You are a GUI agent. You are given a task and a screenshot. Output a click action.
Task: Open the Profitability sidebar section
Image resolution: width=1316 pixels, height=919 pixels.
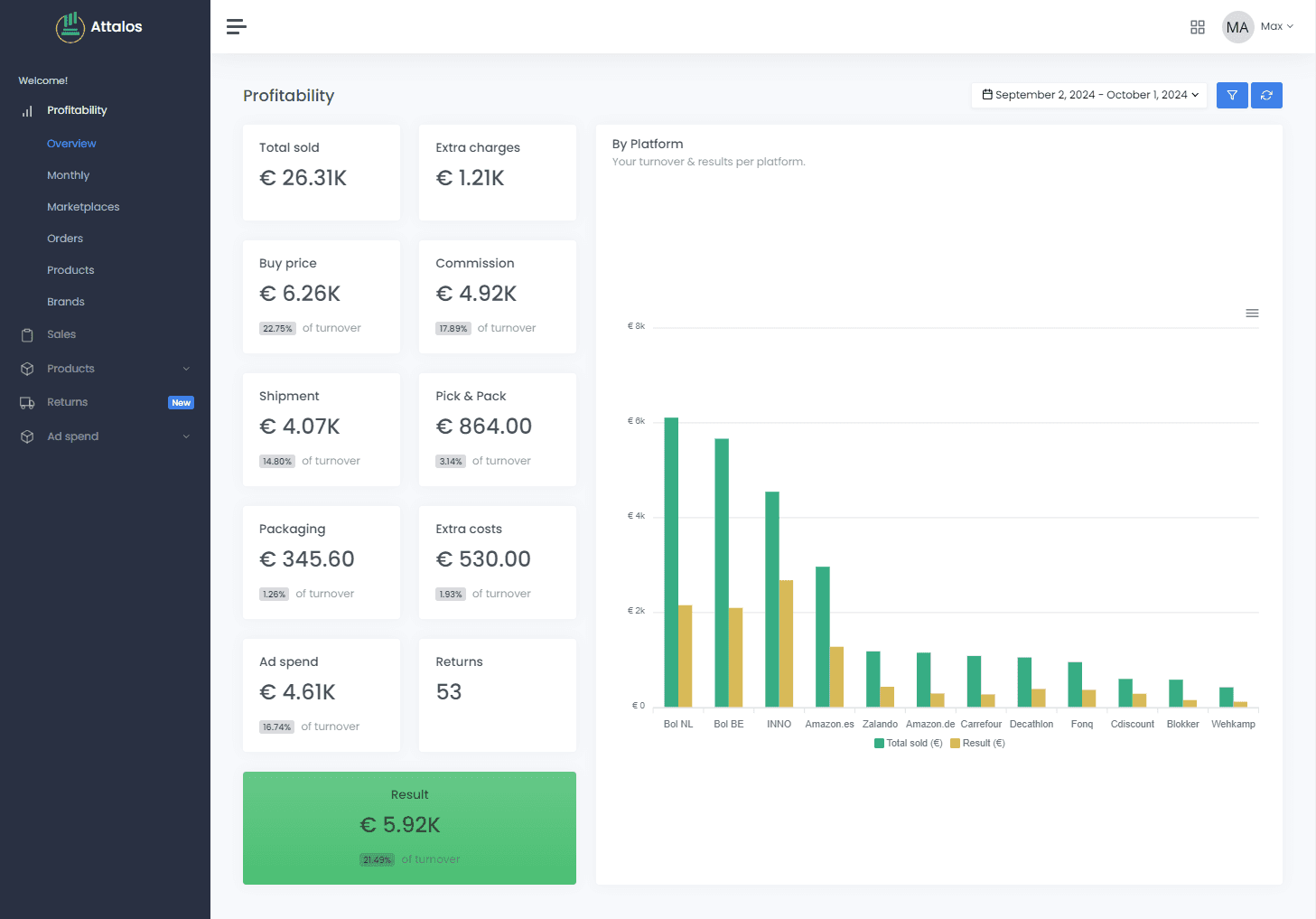tap(77, 110)
